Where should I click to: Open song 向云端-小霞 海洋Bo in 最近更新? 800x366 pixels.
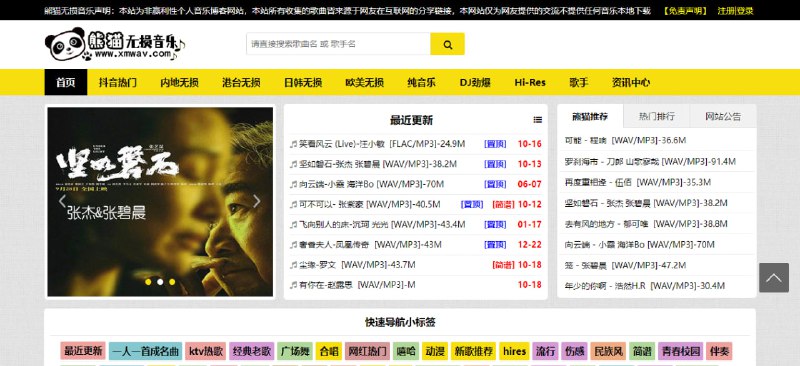pyautogui.click(x=371, y=184)
